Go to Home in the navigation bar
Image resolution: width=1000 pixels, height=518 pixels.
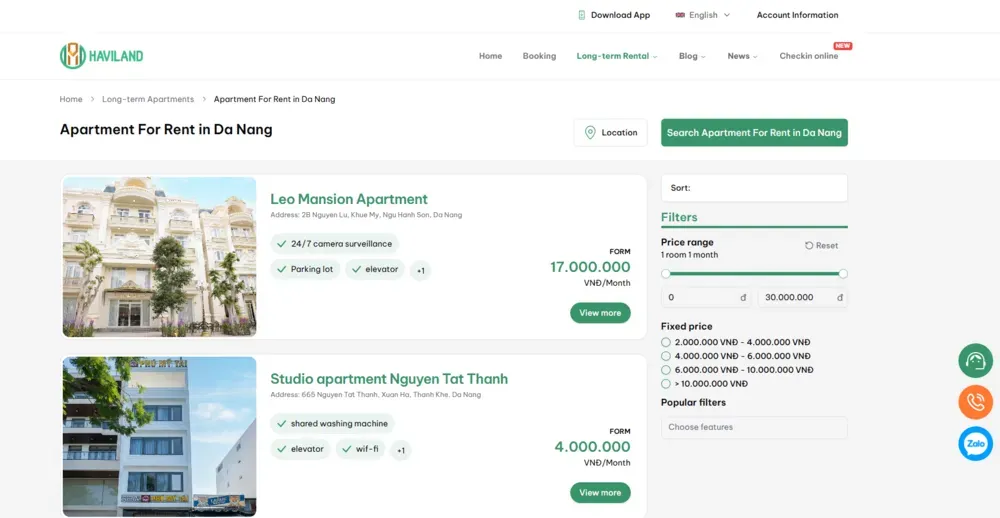pos(490,56)
